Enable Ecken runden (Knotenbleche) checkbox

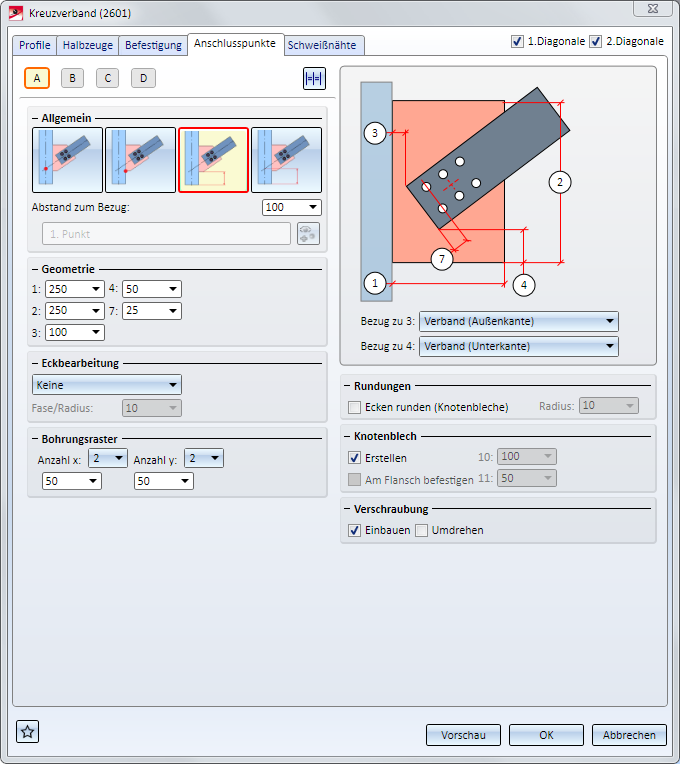click(355, 407)
